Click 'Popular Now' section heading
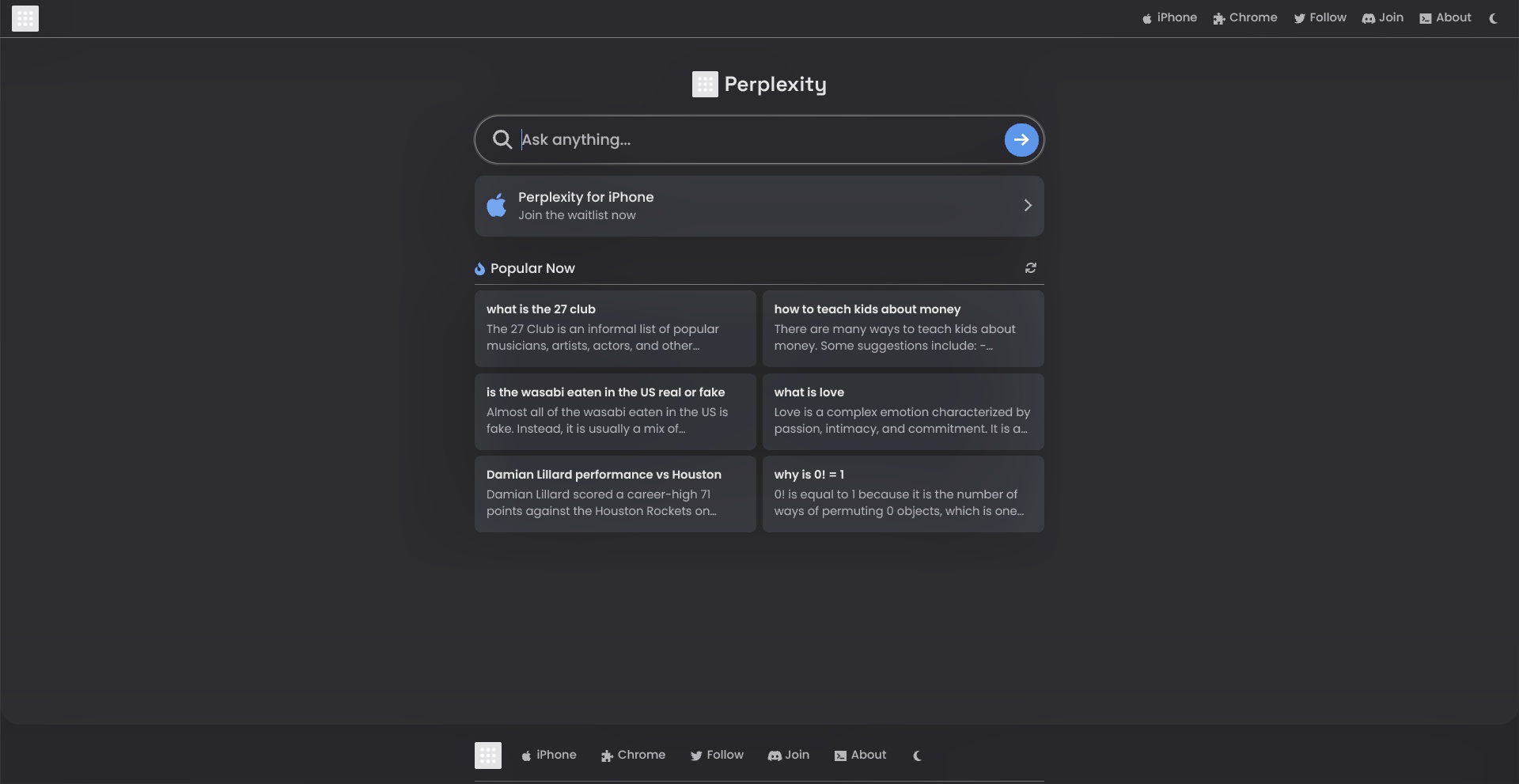Image resolution: width=1519 pixels, height=784 pixels. click(532, 269)
